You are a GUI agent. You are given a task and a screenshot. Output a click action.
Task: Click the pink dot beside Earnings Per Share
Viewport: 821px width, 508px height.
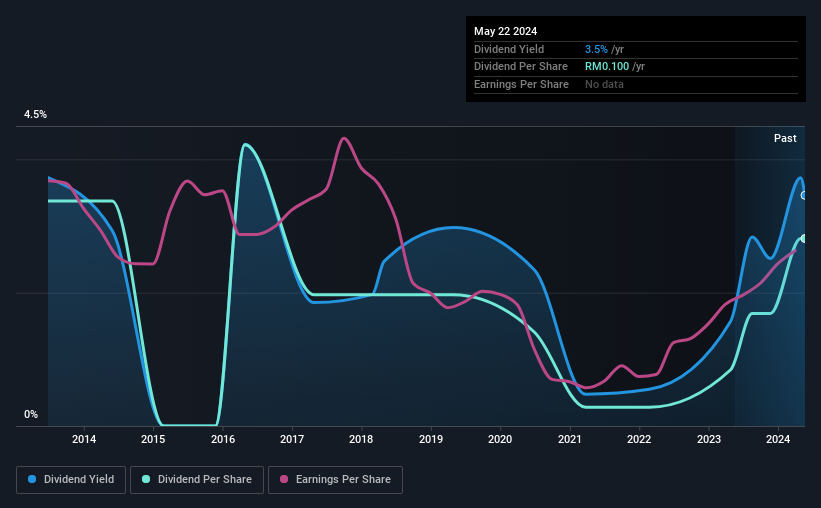tap(284, 479)
